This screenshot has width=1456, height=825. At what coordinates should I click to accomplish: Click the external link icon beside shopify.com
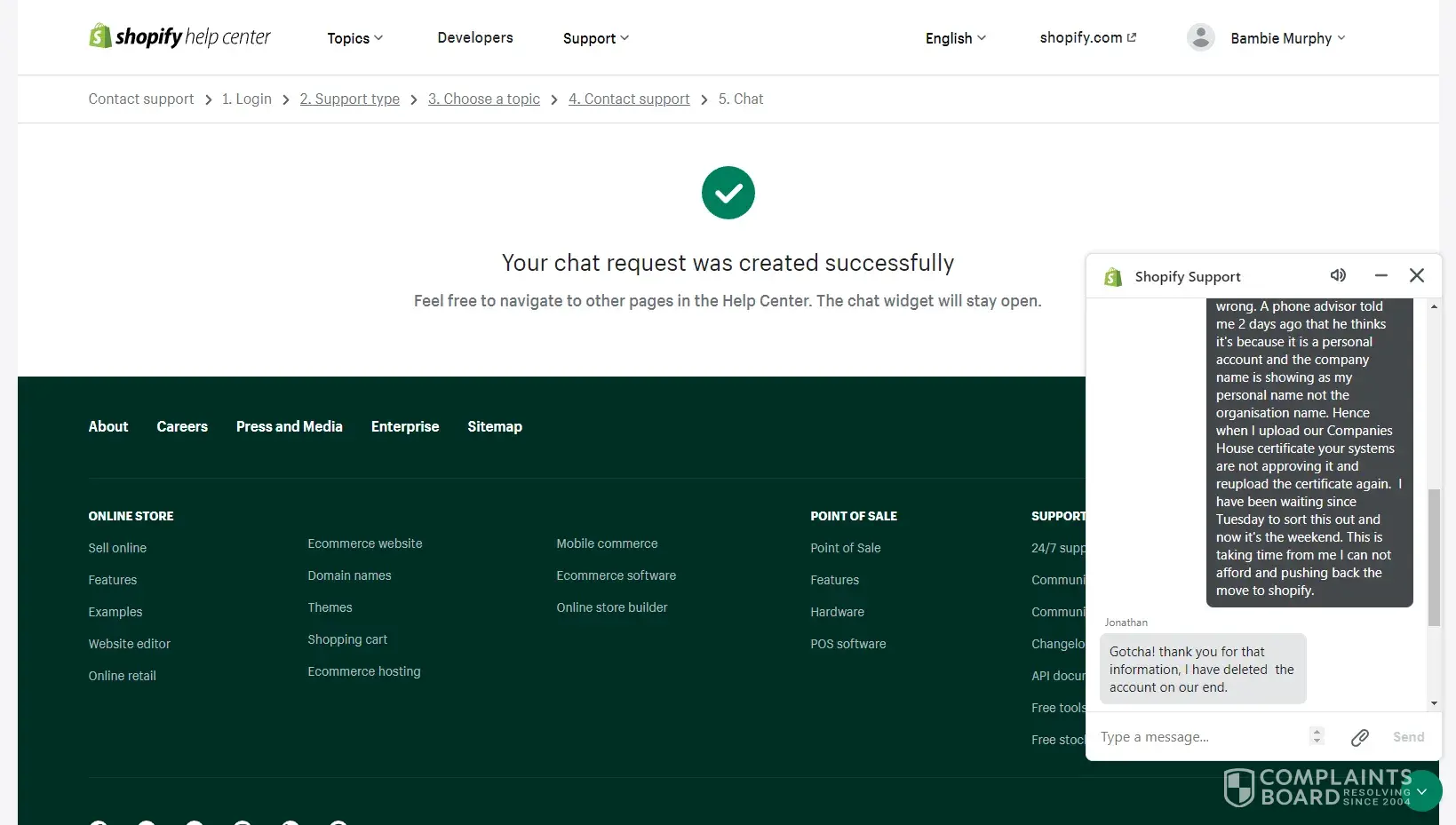pyautogui.click(x=1132, y=37)
